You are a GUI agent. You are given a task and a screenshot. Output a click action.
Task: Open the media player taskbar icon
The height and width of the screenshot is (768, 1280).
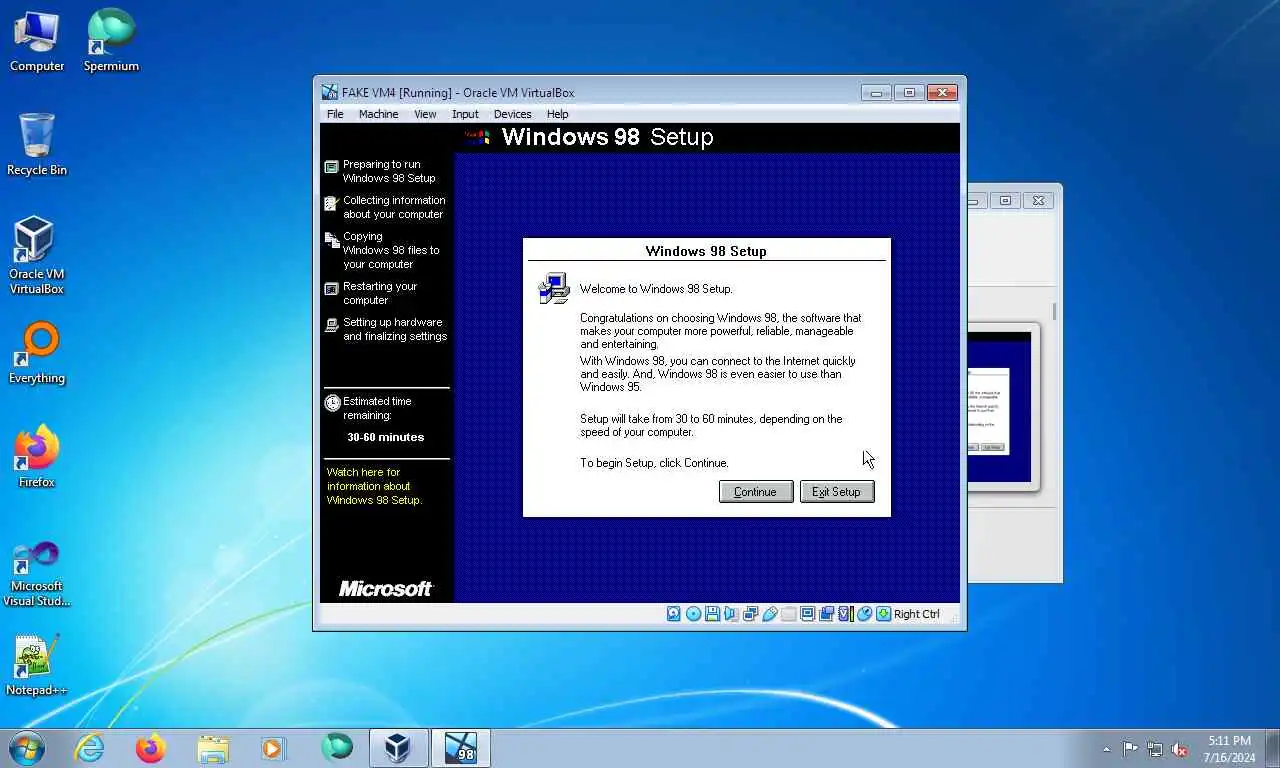point(273,748)
